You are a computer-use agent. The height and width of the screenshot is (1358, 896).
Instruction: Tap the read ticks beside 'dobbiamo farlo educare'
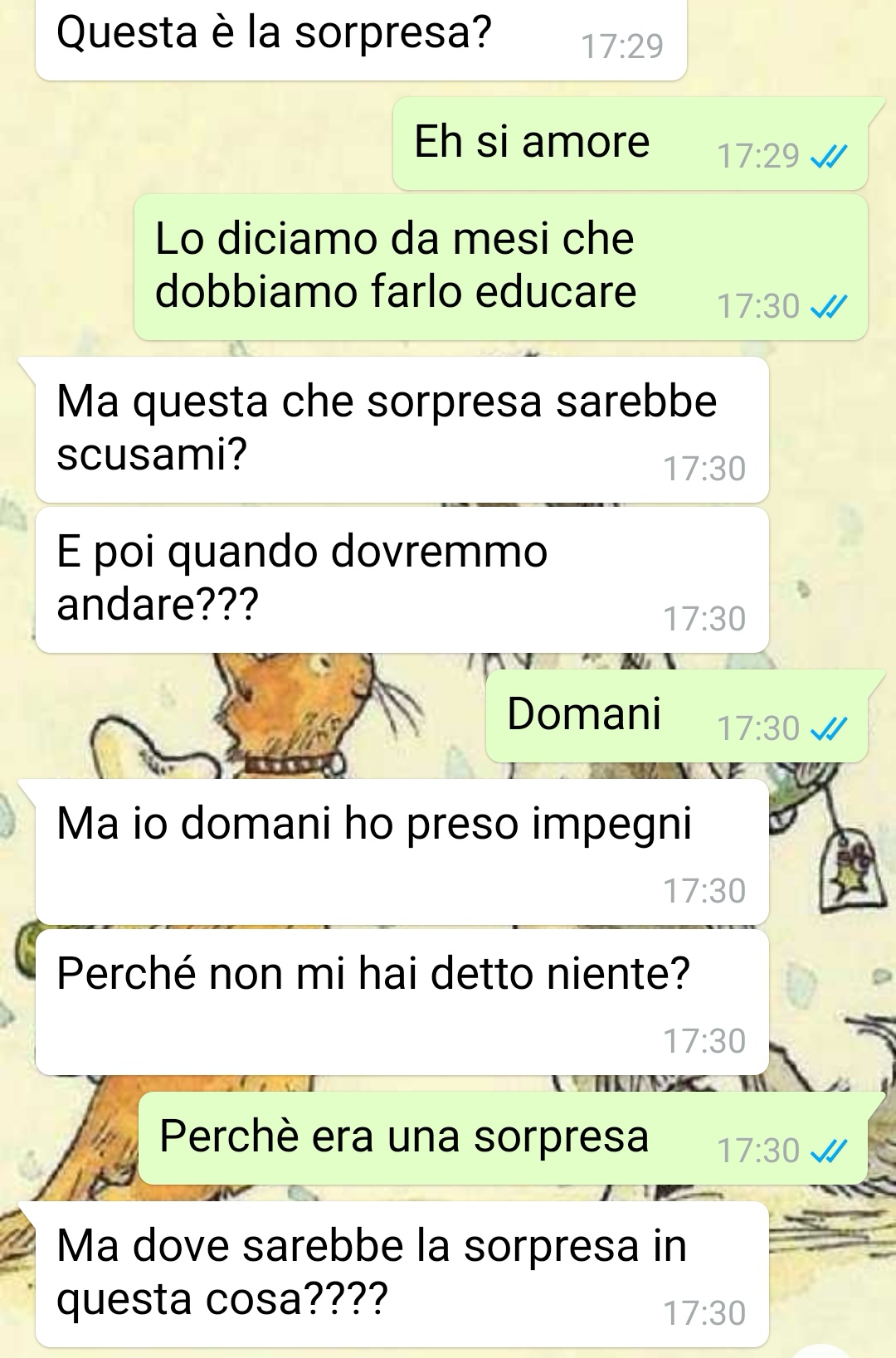[829, 307]
